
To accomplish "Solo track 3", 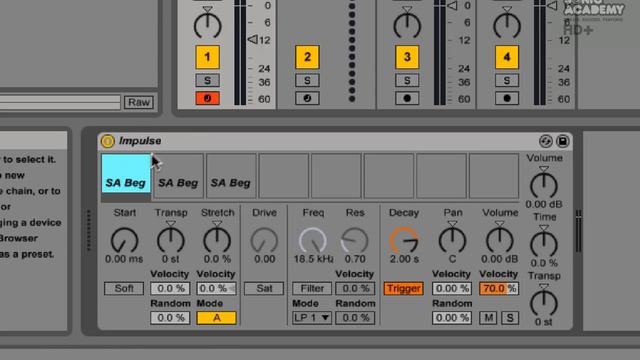I will click(x=407, y=80).
